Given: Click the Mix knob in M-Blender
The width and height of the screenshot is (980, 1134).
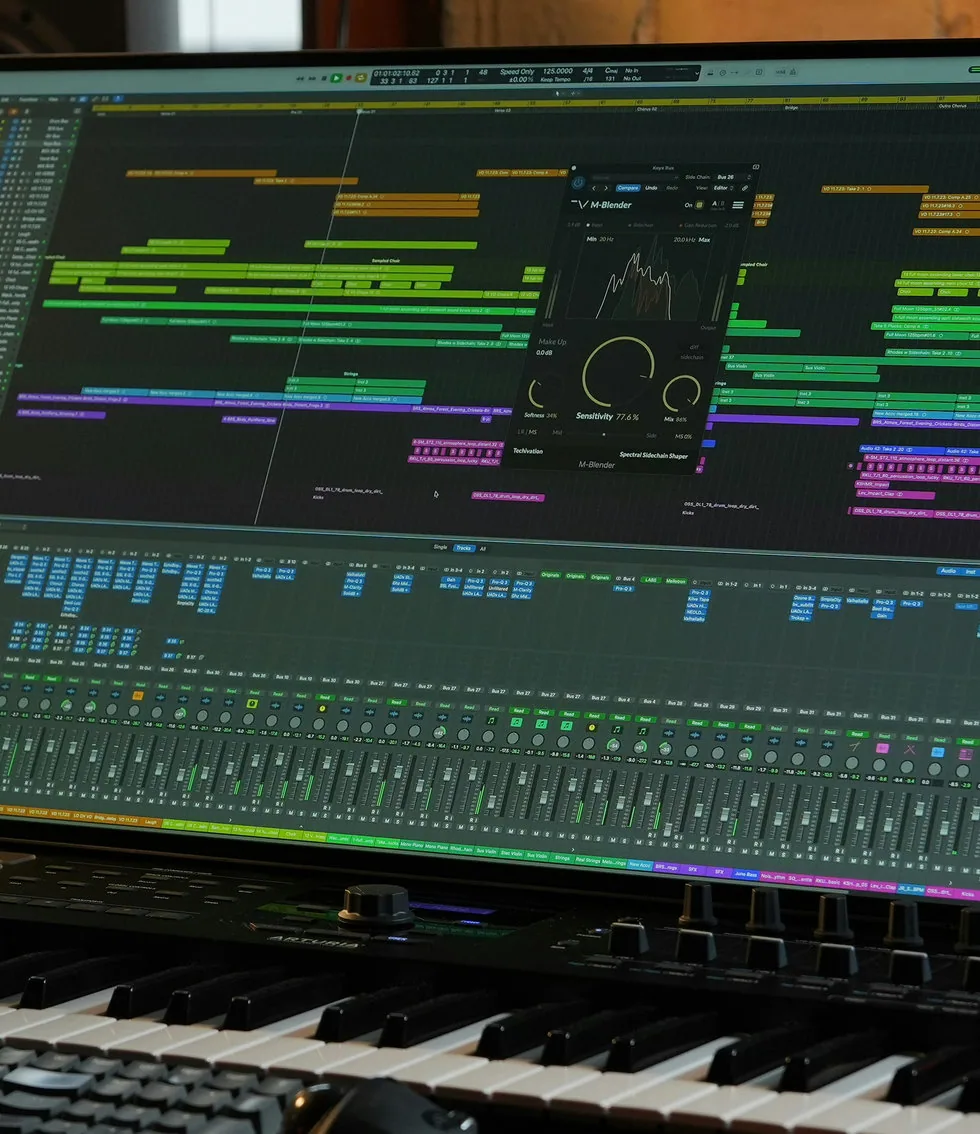Looking at the screenshot, I should [x=682, y=395].
